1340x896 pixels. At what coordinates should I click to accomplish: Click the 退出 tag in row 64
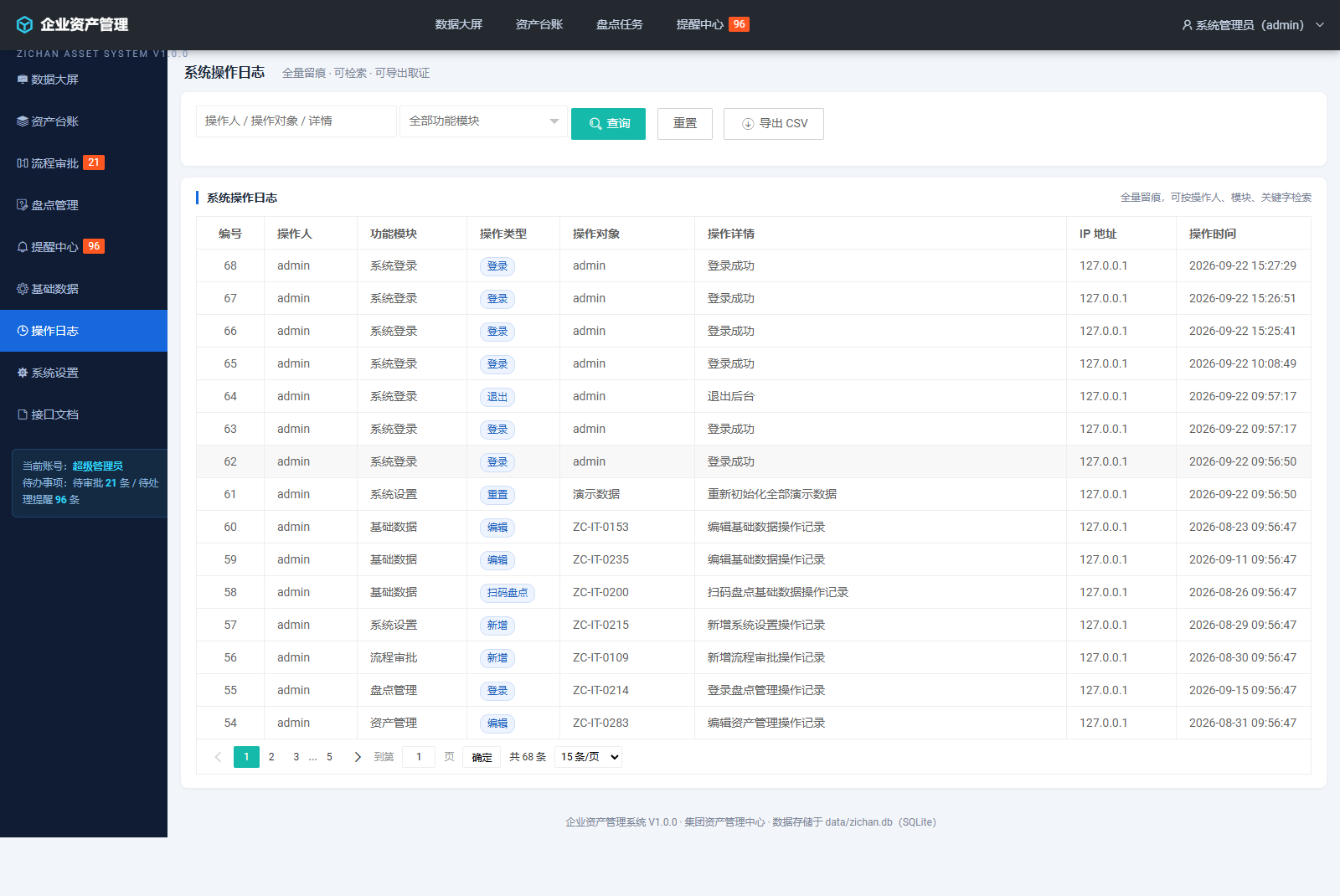click(x=497, y=397)
